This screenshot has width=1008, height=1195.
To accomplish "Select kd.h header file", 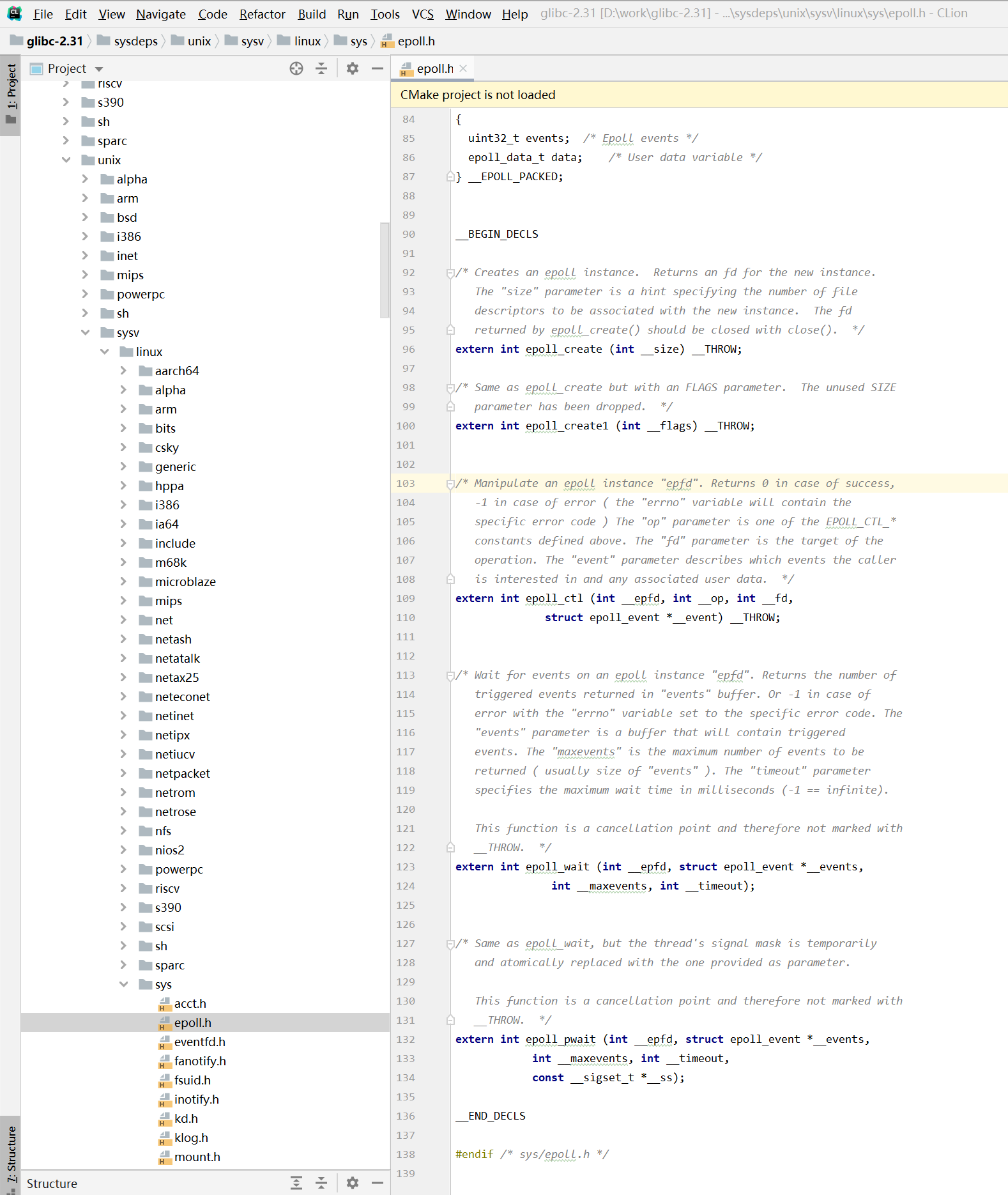I will [186, 1118].
